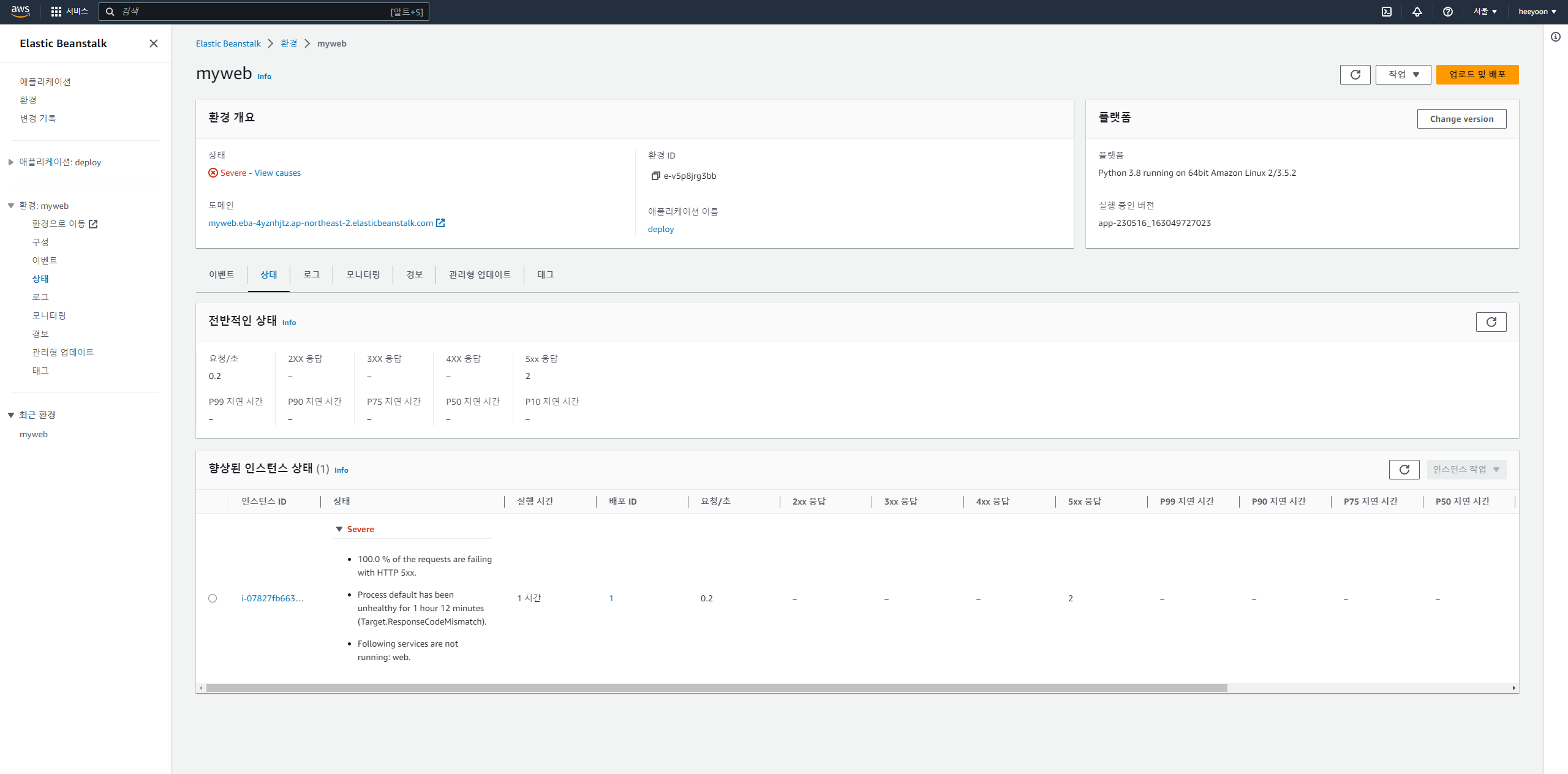
Task: Select 모니터링 in the sidebar
Action: (x=49, y=316)
